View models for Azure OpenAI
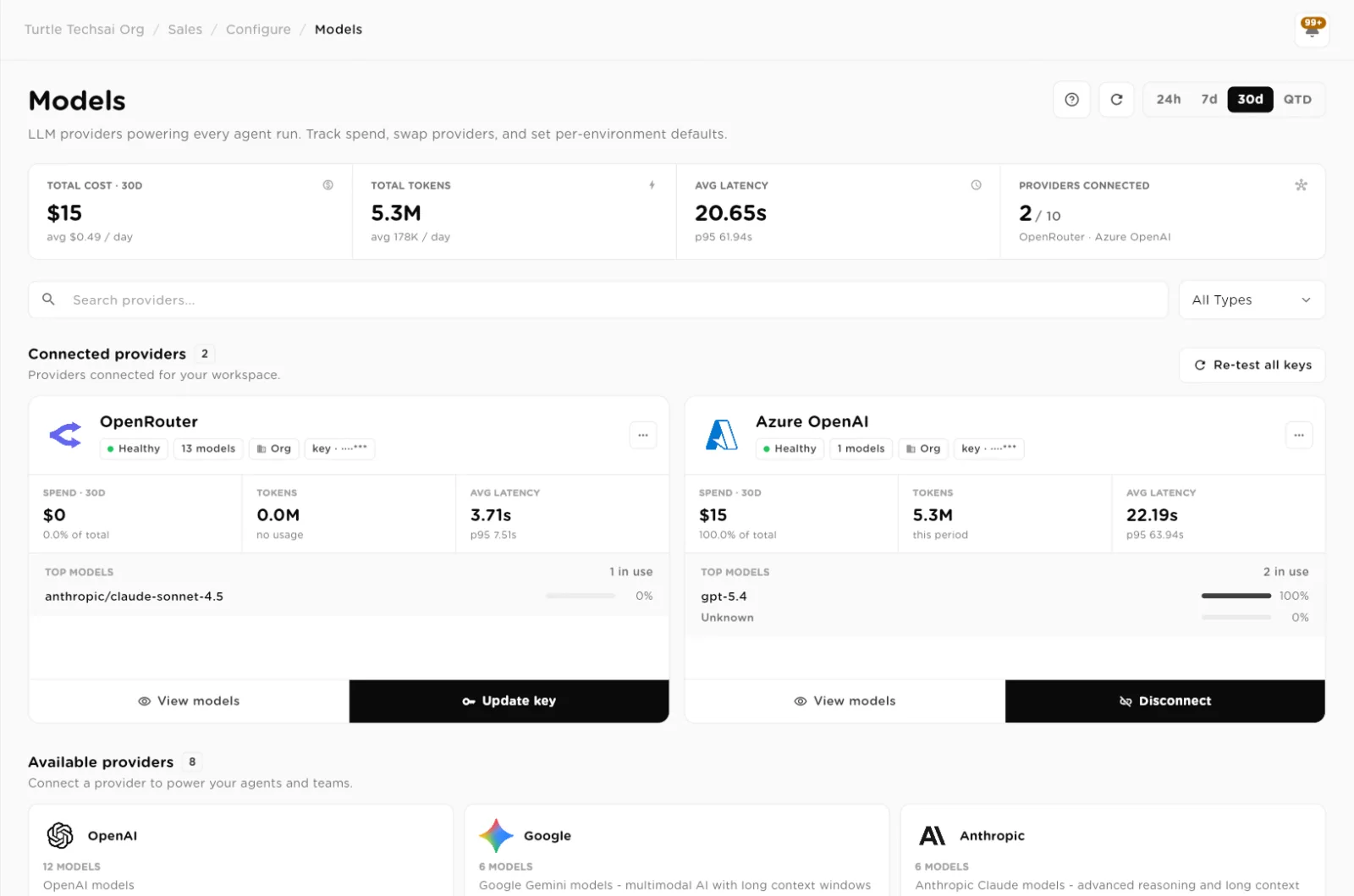 [x=845, y=701]
